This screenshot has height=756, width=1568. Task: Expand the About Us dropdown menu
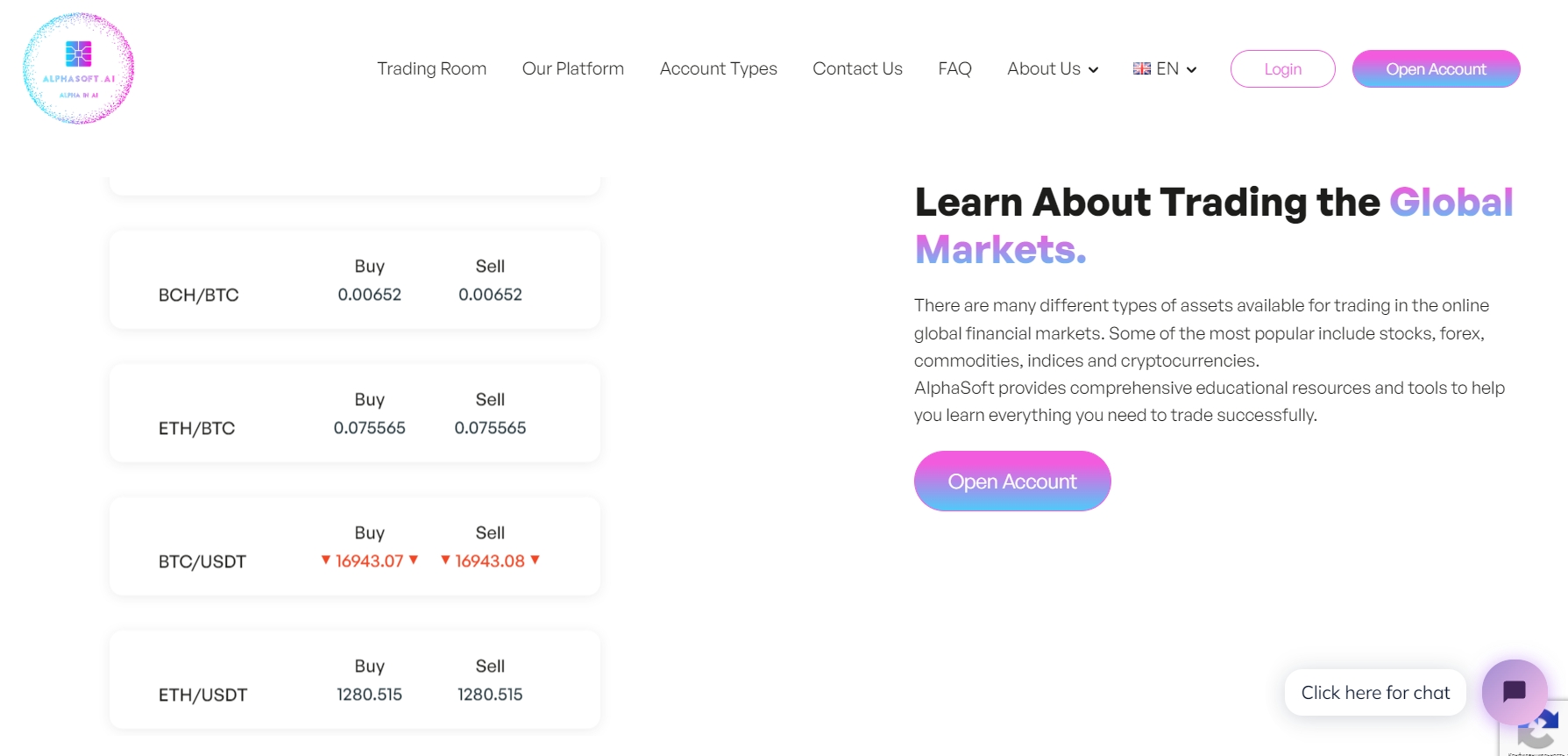[x=1053, y=68]
